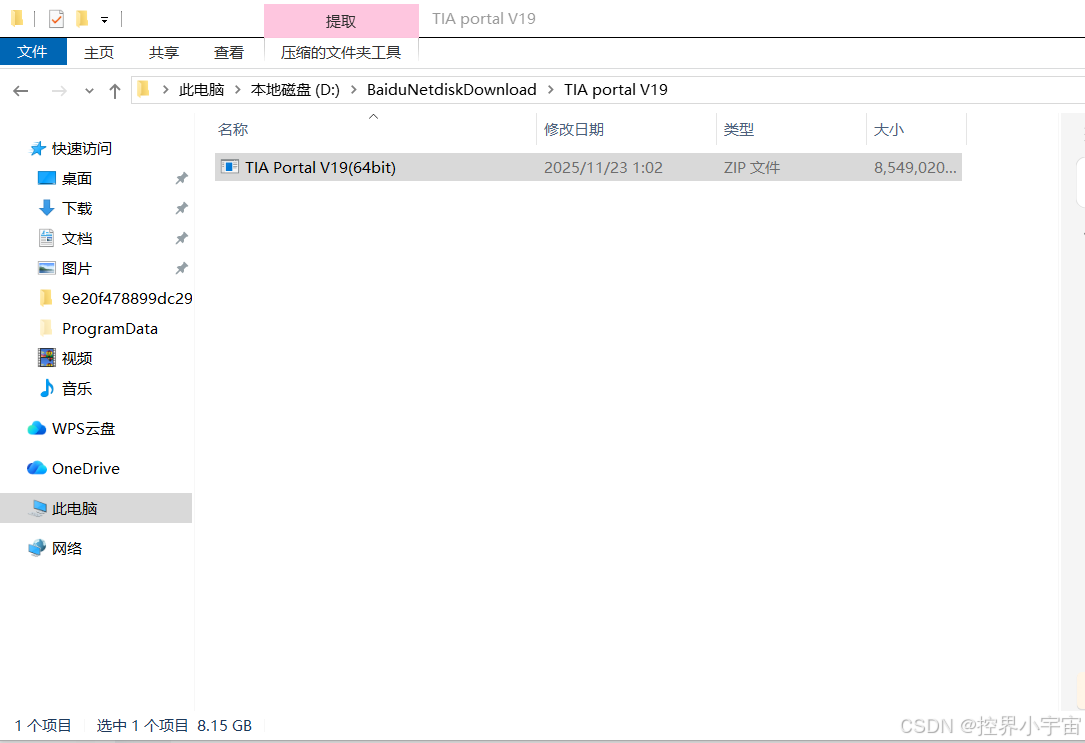The height and width of the screenshot is (743, 1085).
Task: Open the recent locations dropdown arrow
Action: tap(89, 91)
